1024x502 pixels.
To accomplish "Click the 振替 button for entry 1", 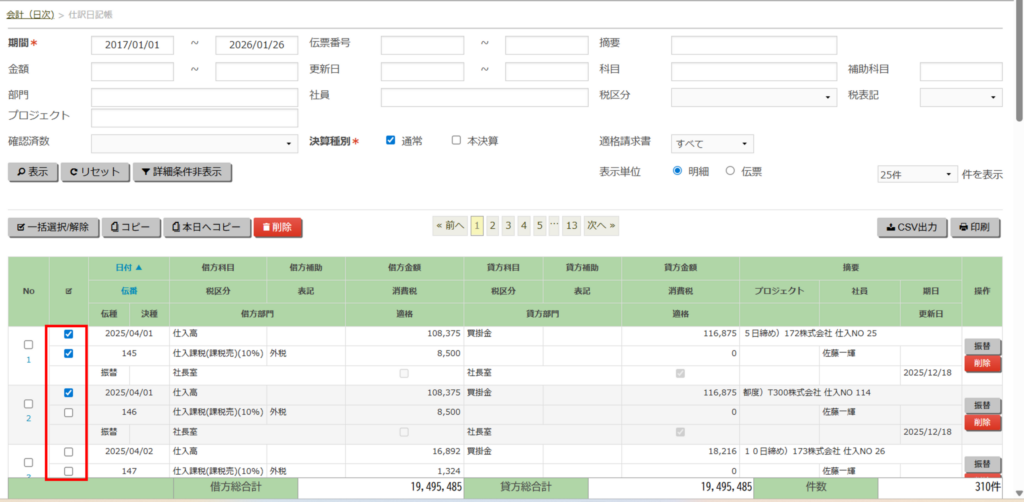I will click(982, 346).
